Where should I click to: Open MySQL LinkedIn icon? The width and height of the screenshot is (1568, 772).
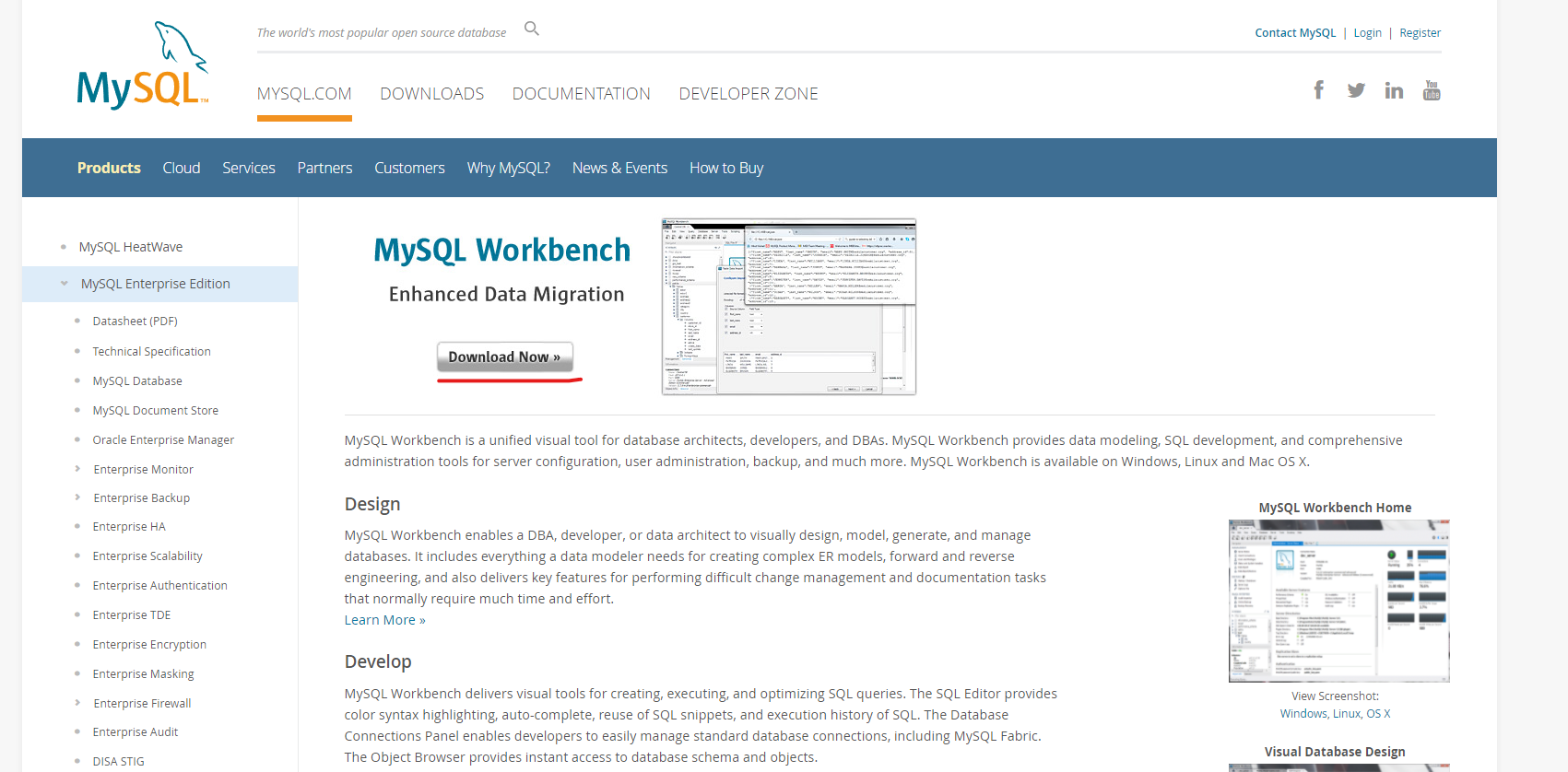1394,90
